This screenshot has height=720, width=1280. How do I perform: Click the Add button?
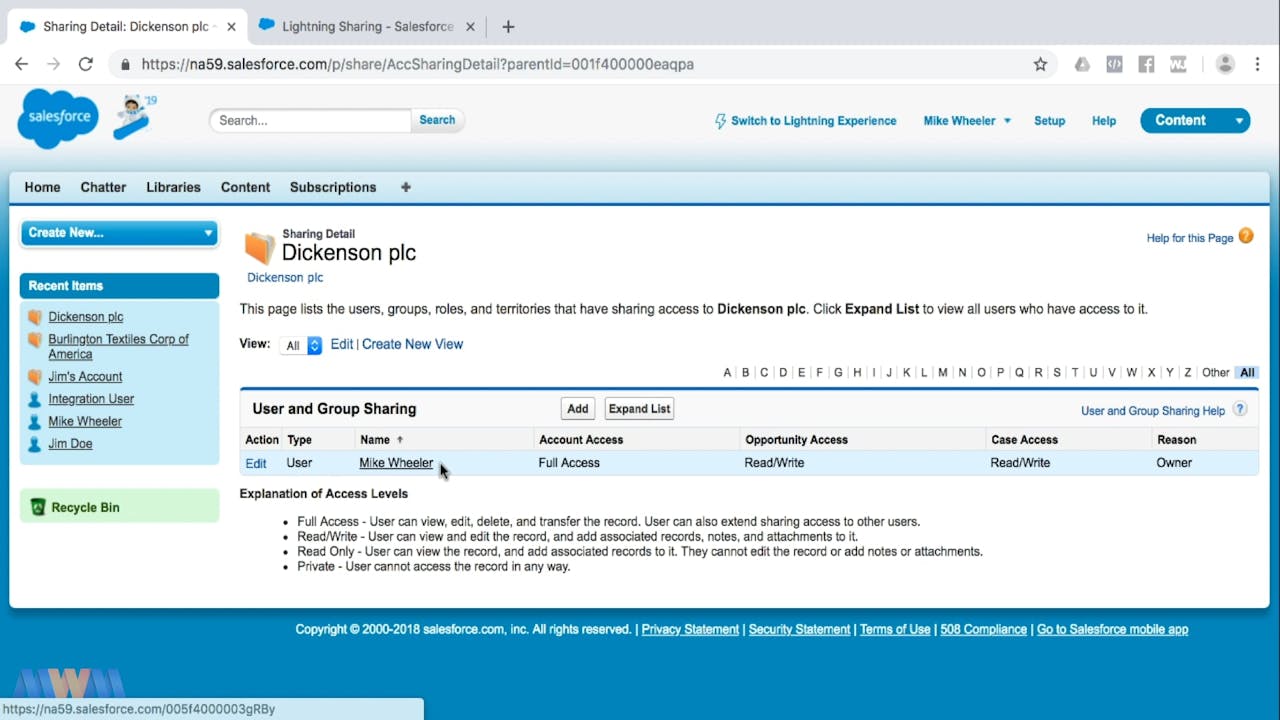[x=578, y=409]
